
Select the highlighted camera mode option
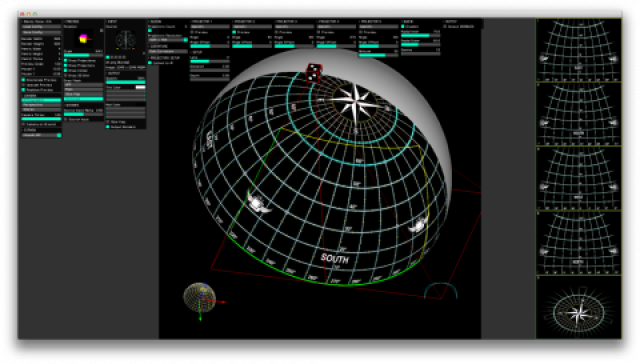(41, 100)
